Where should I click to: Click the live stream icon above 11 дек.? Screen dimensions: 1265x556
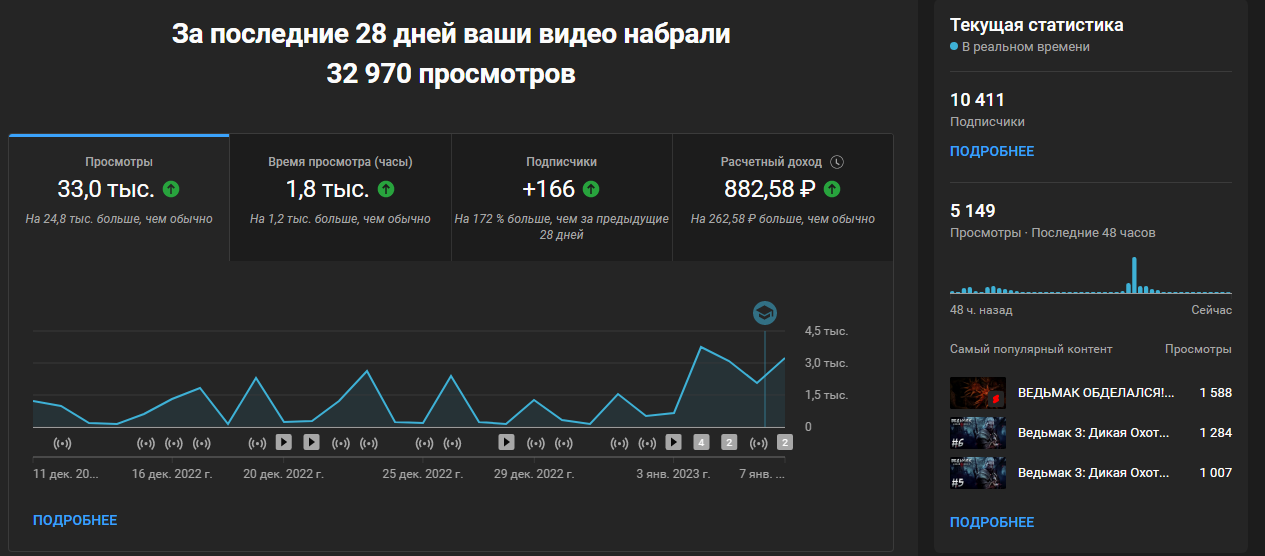[62, 442]
